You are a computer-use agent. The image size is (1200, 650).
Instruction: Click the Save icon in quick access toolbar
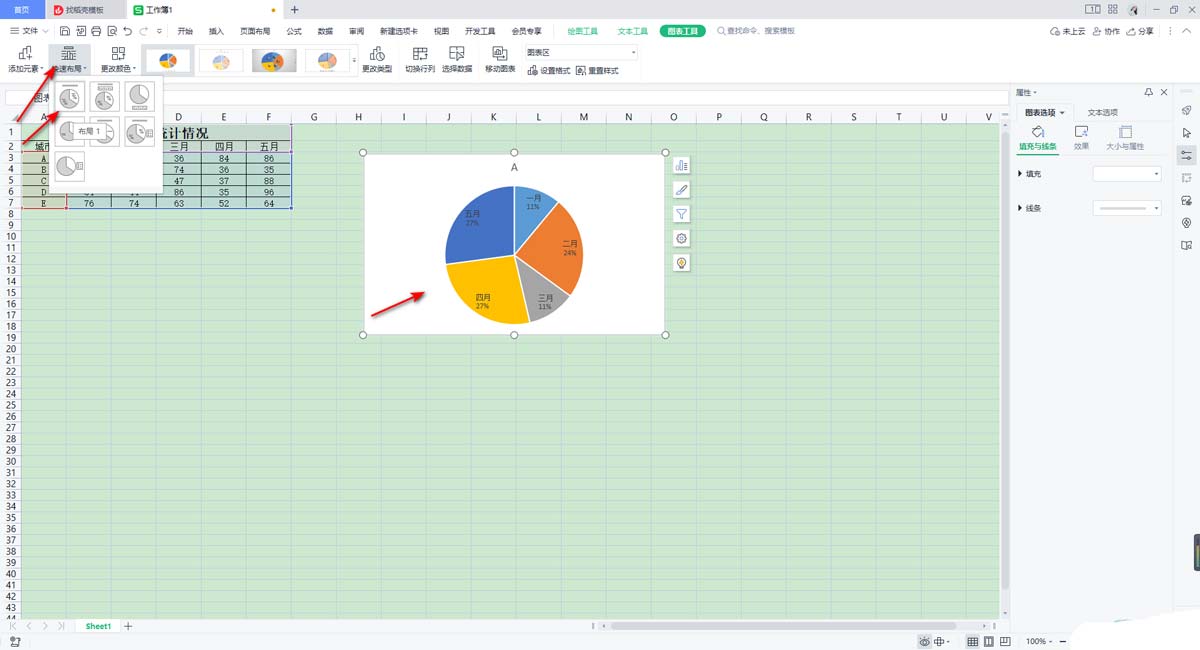point(65,31)
